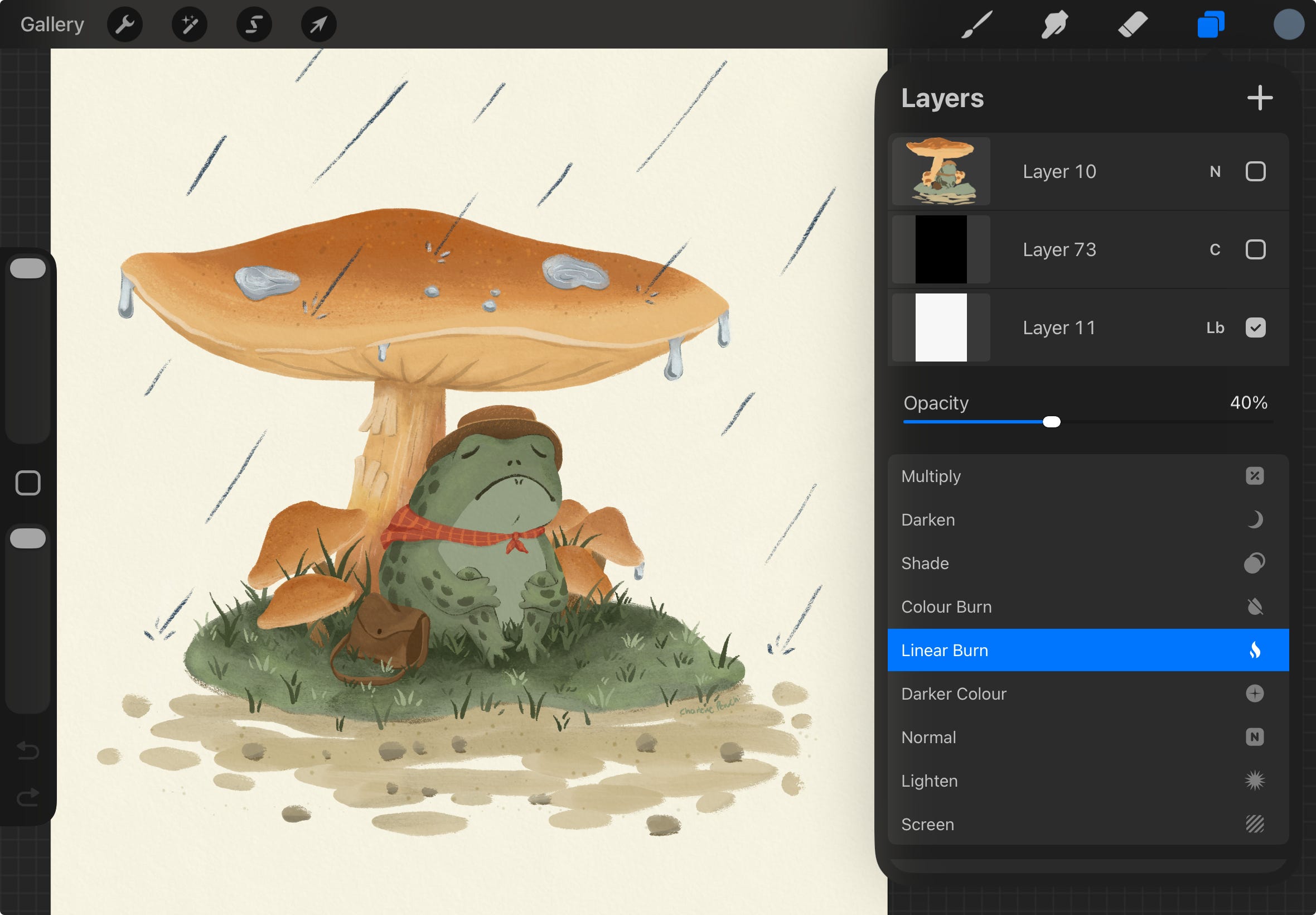Select the Eraser tool
Viewport: 1316px width, 915px height.
[1133, 25]
